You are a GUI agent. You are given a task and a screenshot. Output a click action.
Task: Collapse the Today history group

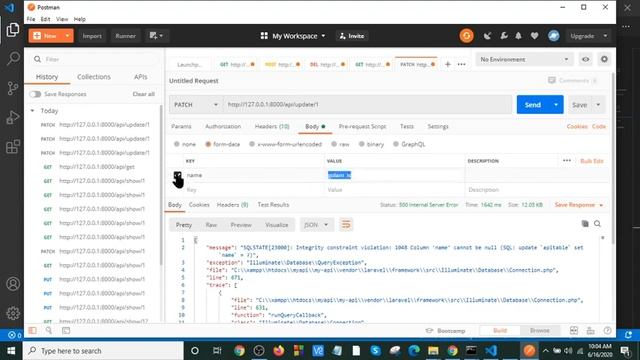pyautogui.click(x=32, y=111)
